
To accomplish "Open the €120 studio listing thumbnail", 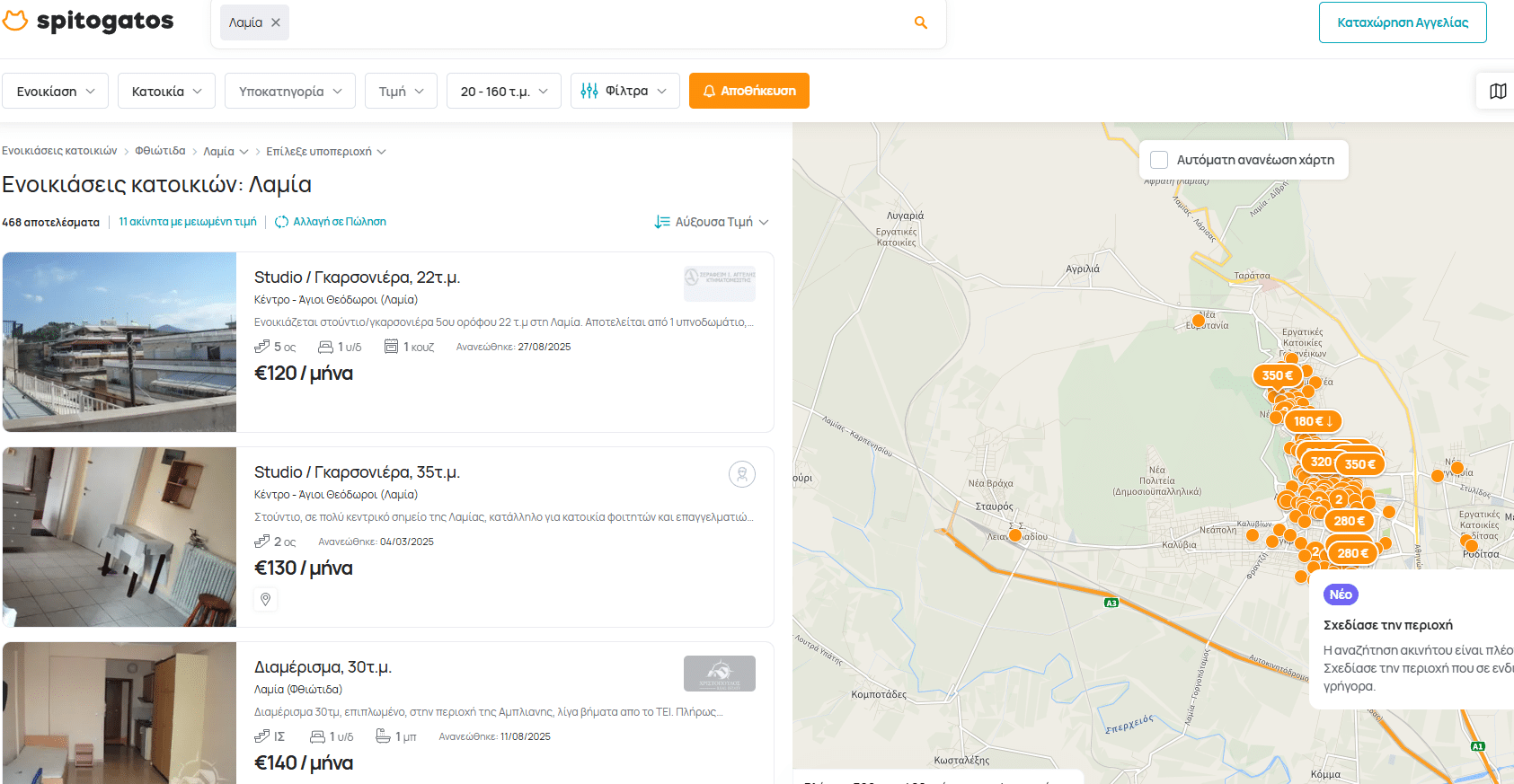I will 120,342.
